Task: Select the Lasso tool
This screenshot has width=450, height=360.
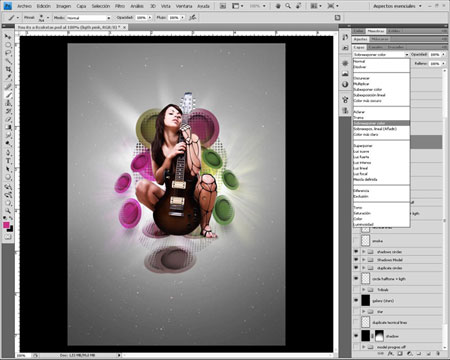Action: pyautogui.click(x=8, y=53)
